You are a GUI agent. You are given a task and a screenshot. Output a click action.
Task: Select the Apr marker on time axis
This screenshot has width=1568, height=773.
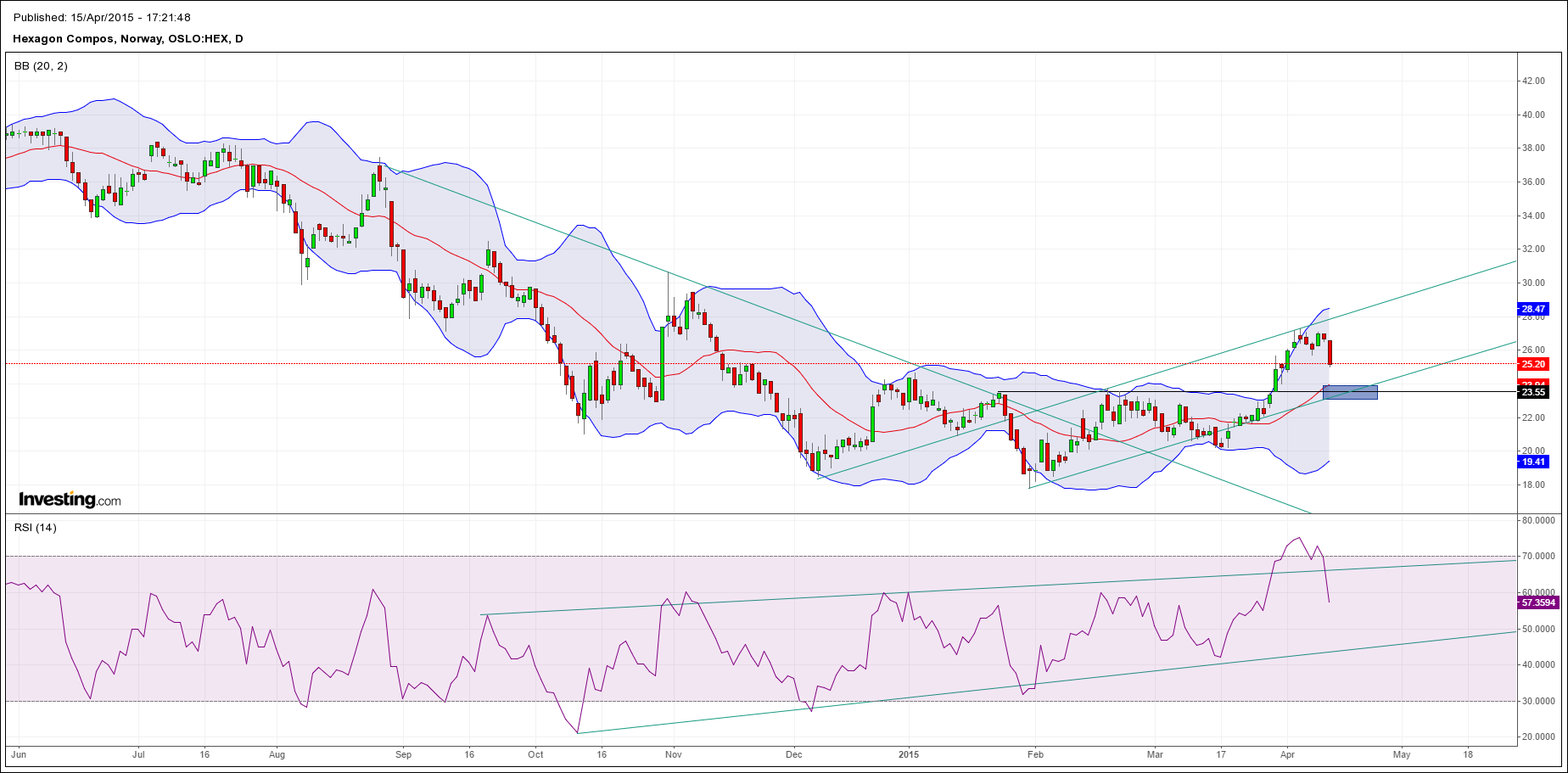pos(1287,753)
